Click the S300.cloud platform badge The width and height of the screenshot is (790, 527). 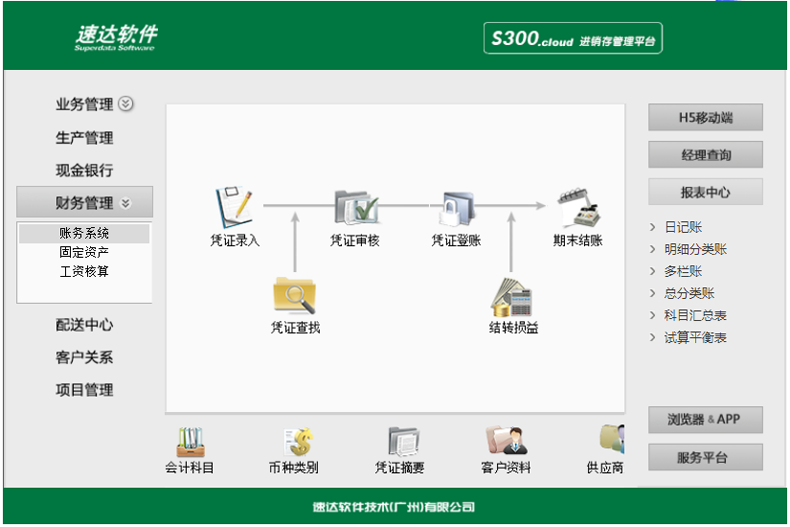click(573, 38)
